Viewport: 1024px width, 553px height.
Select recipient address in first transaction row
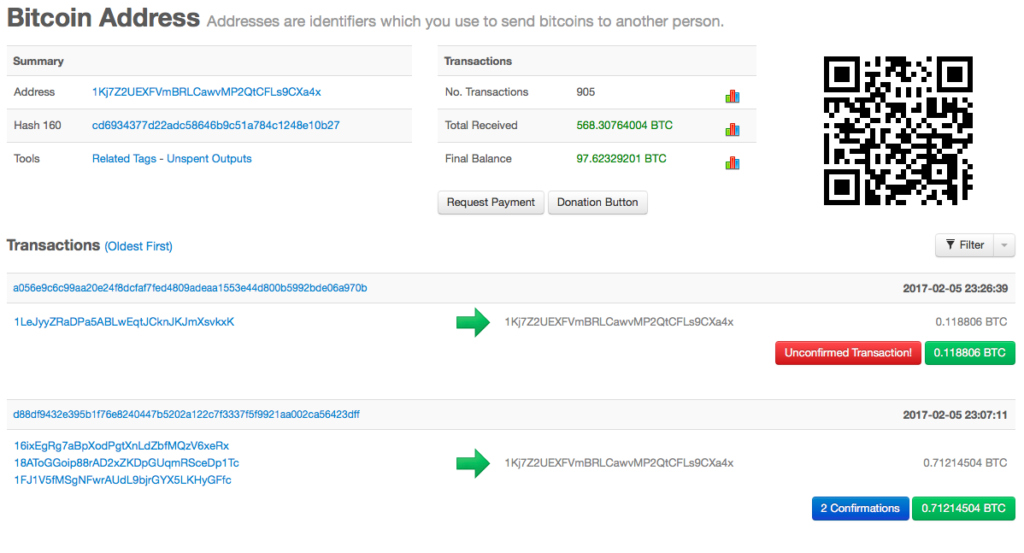click(x=619, y=322)
